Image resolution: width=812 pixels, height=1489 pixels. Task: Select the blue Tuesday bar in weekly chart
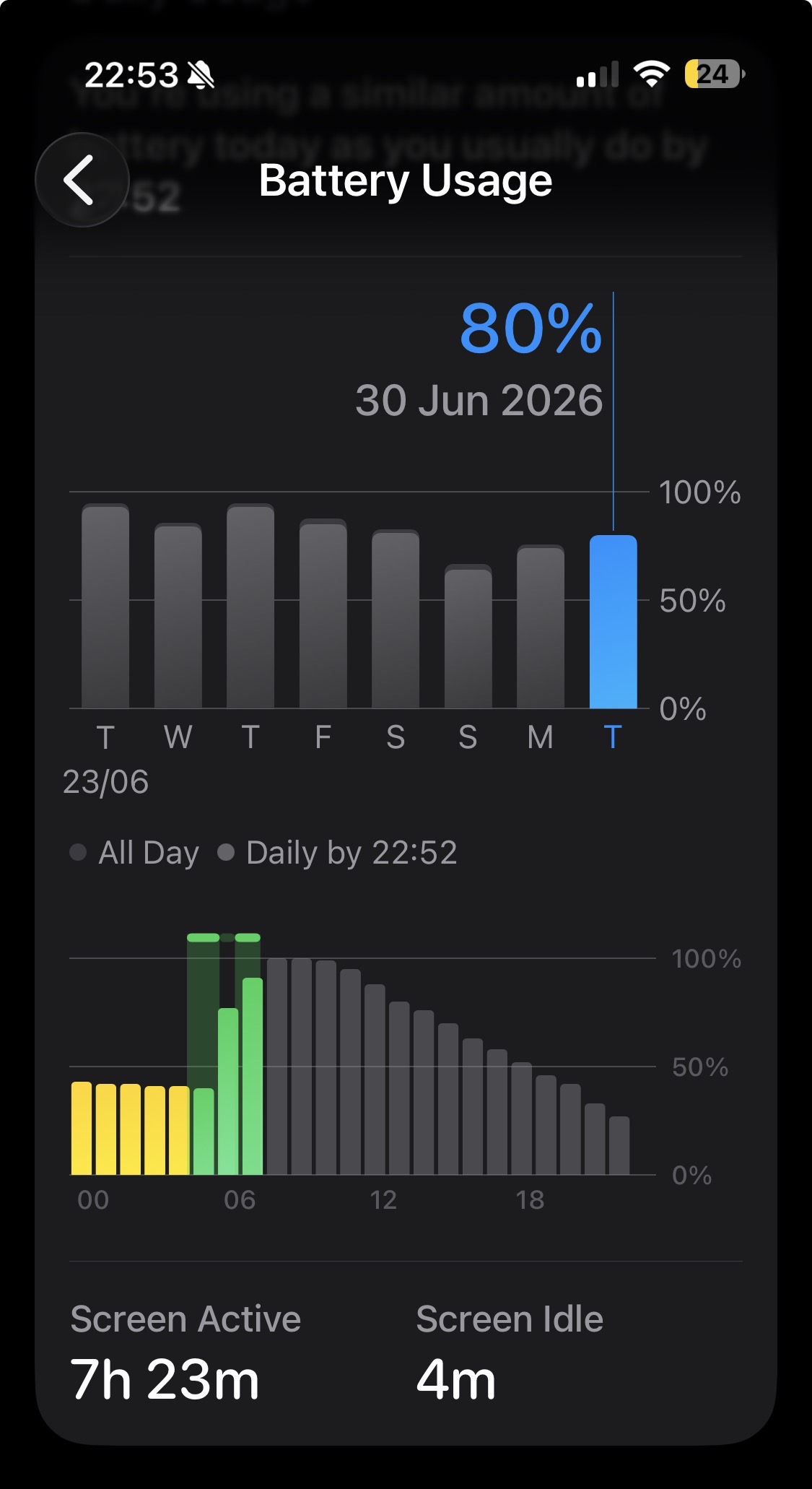[613, 622]
